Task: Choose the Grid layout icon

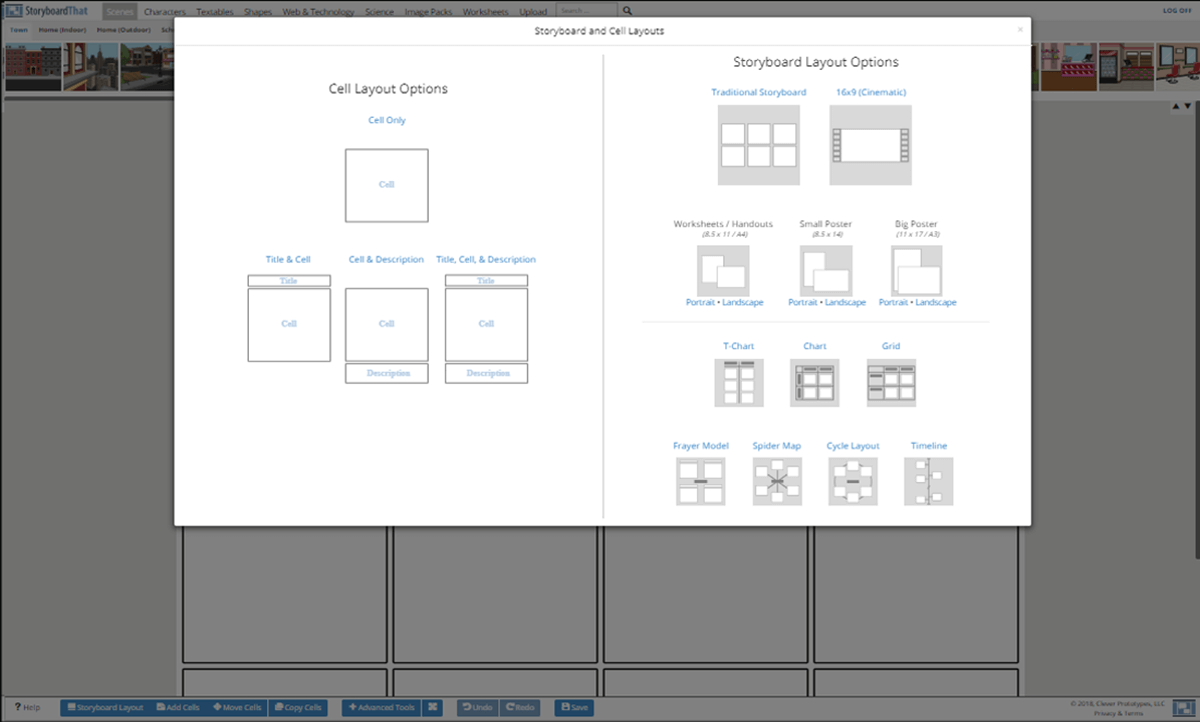Action: 891,382
